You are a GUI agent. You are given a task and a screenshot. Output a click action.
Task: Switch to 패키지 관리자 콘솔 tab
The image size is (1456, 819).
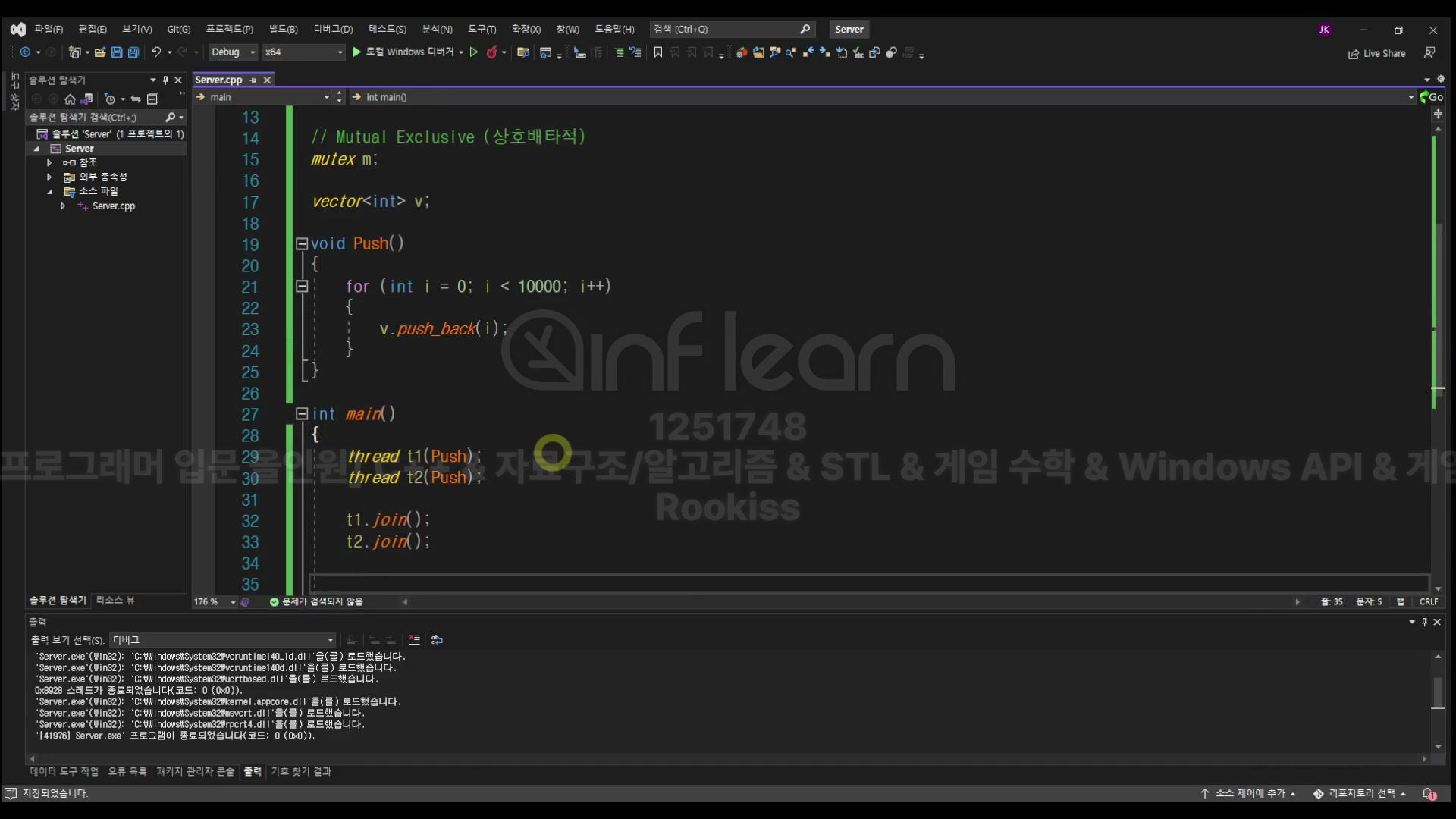coord(195,772)
